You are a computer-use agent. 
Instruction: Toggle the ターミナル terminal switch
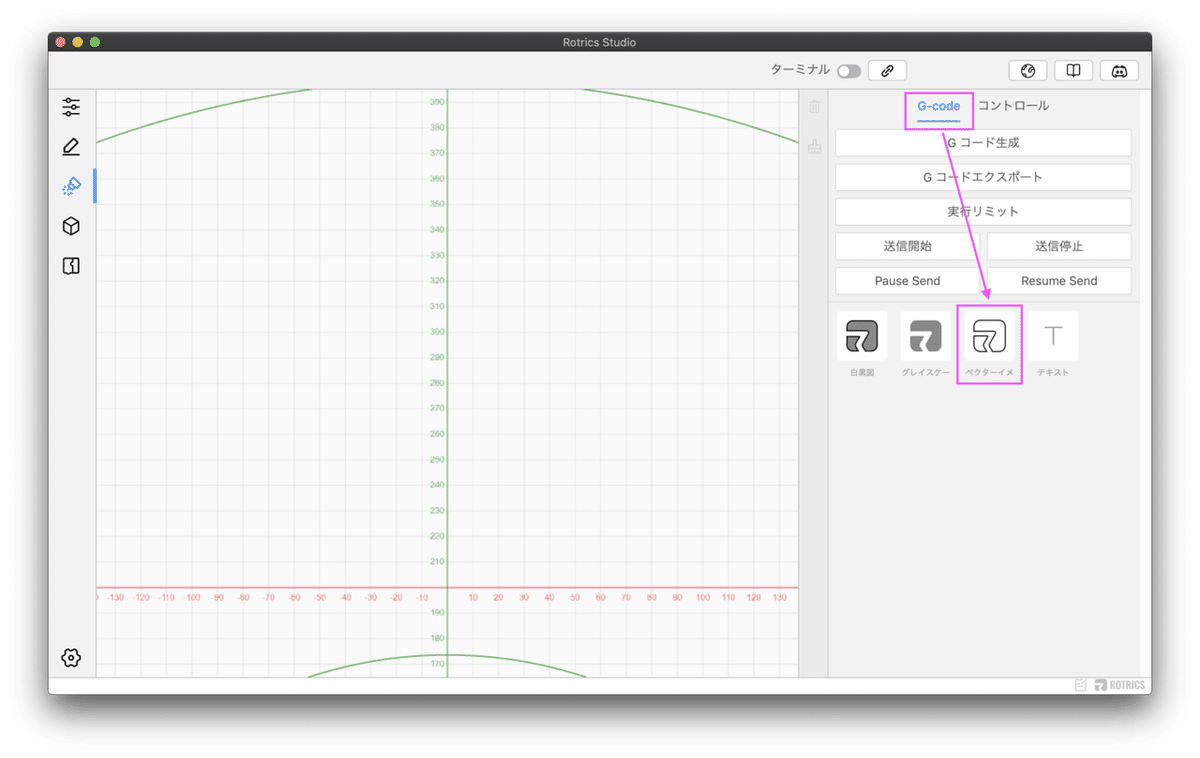(849, 71)
